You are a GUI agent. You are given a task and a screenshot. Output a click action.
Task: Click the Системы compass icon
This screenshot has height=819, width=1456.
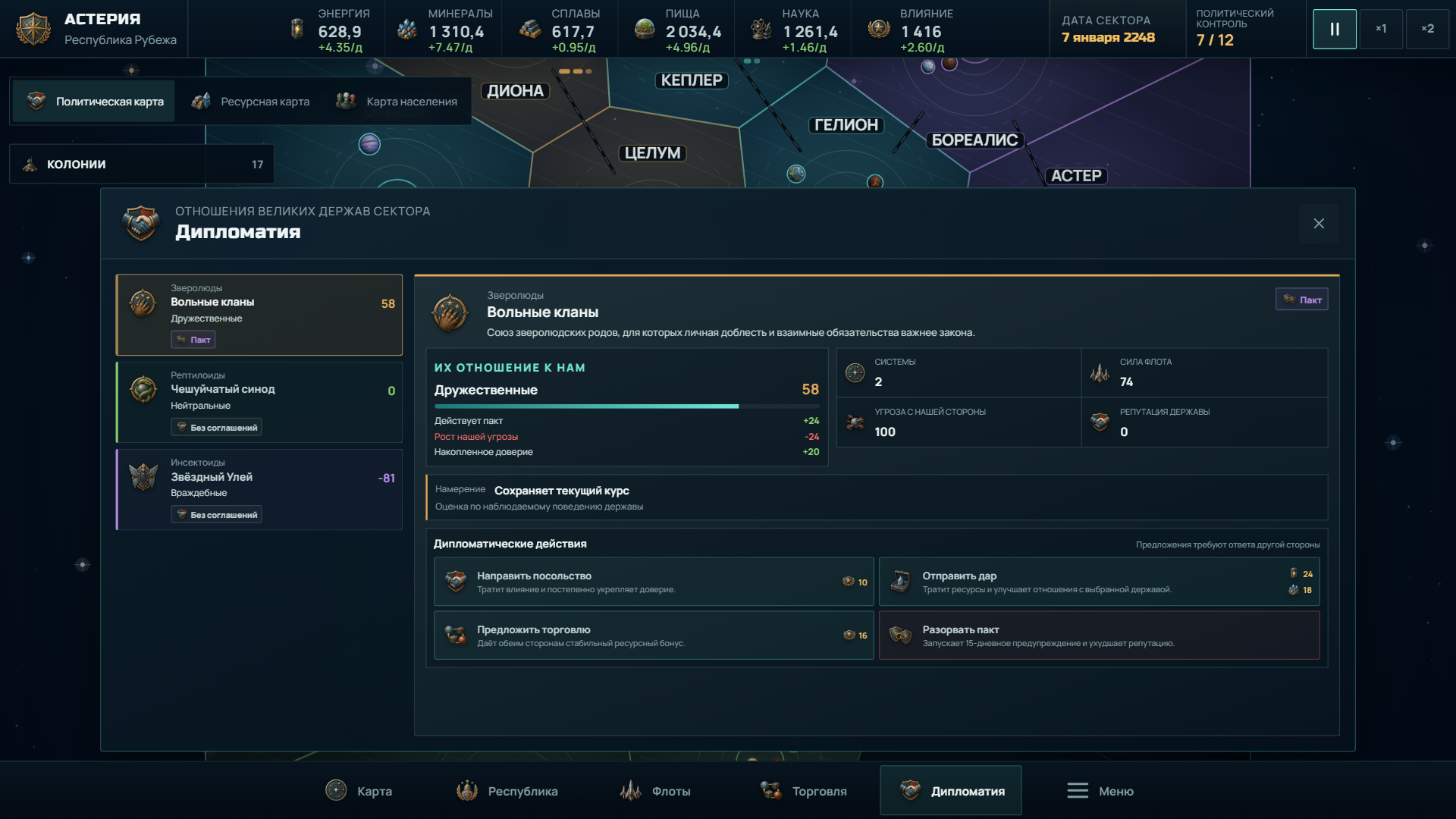tap(855, 372)
